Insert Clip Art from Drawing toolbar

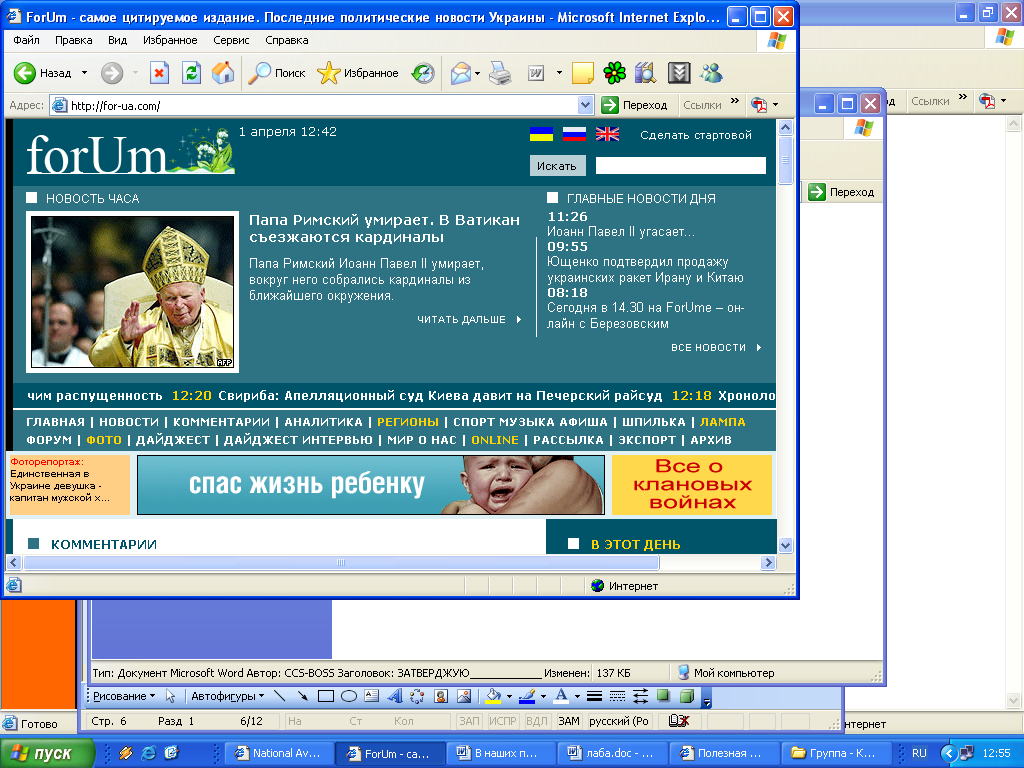coord(441,696)
